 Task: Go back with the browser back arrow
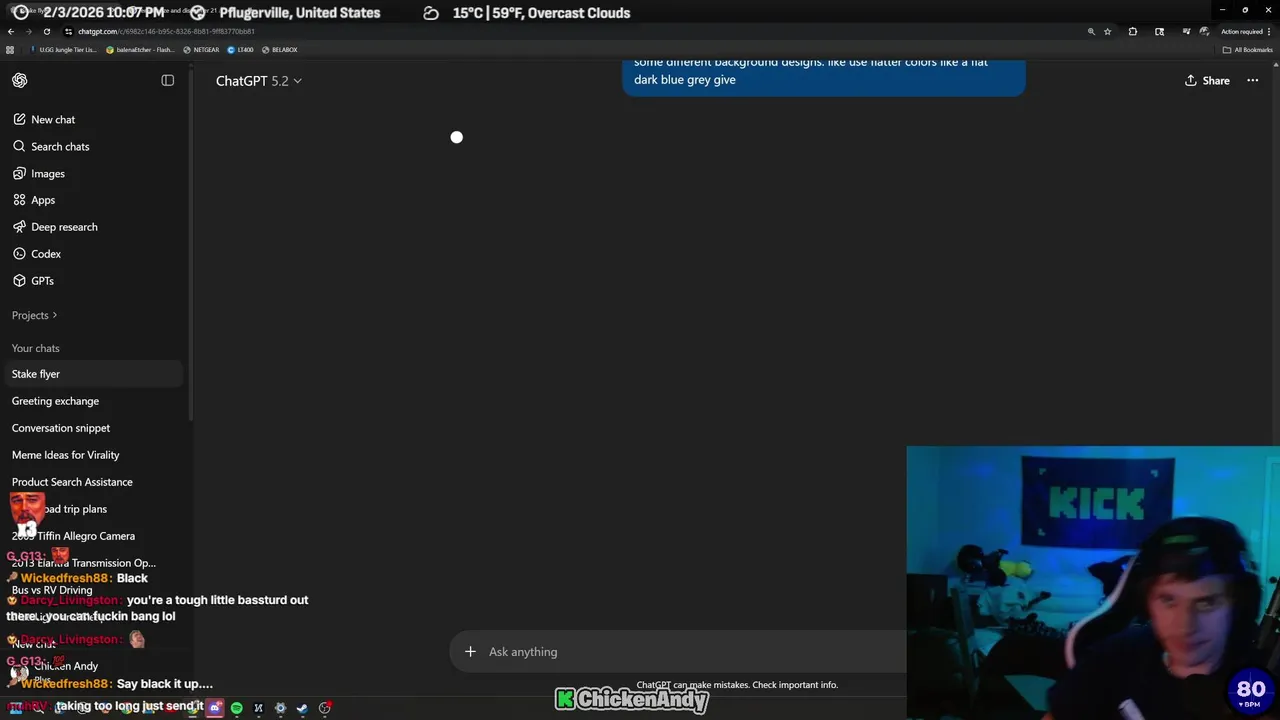[11, 31]
